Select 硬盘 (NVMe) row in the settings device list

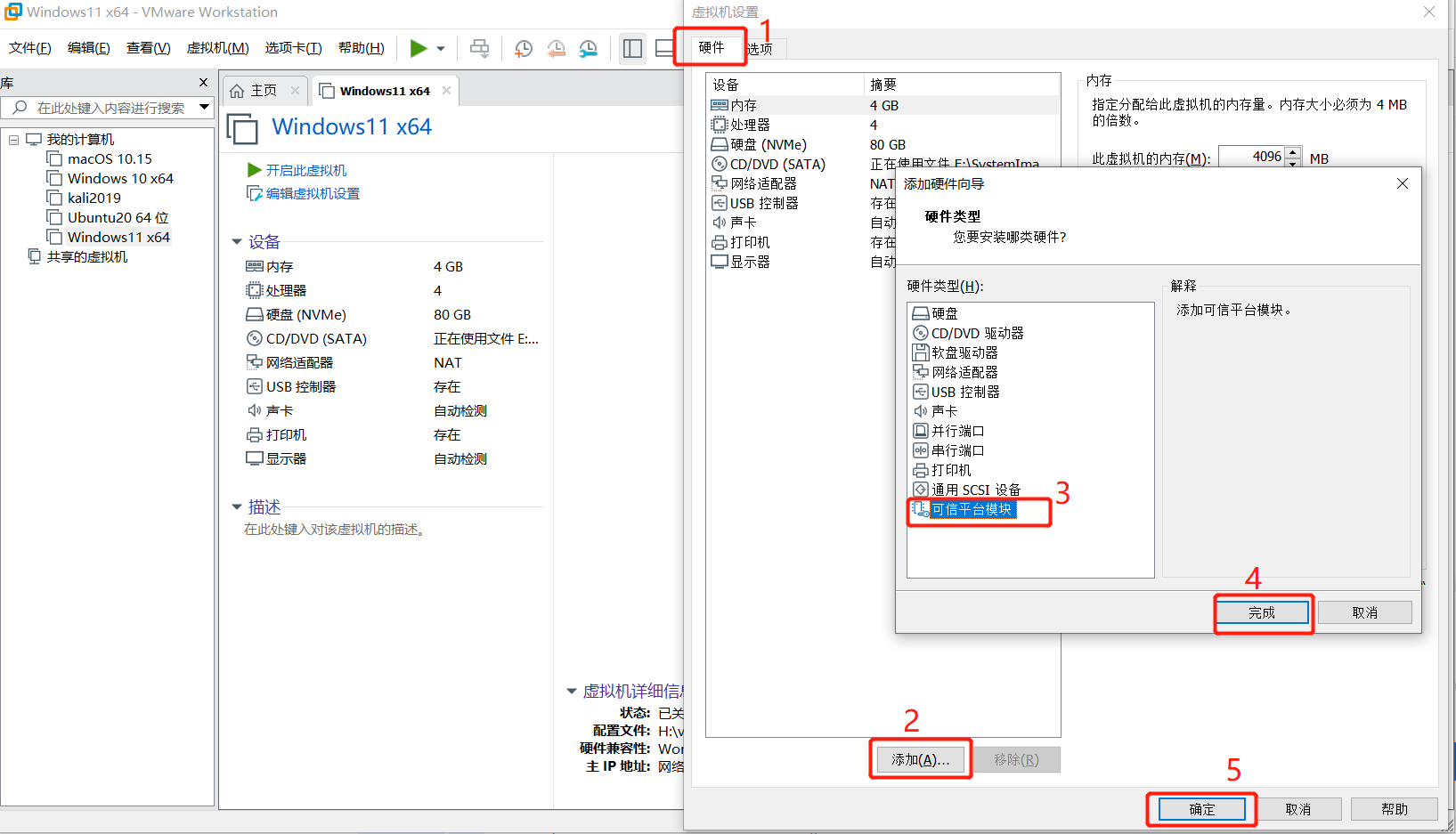(883, 144)
